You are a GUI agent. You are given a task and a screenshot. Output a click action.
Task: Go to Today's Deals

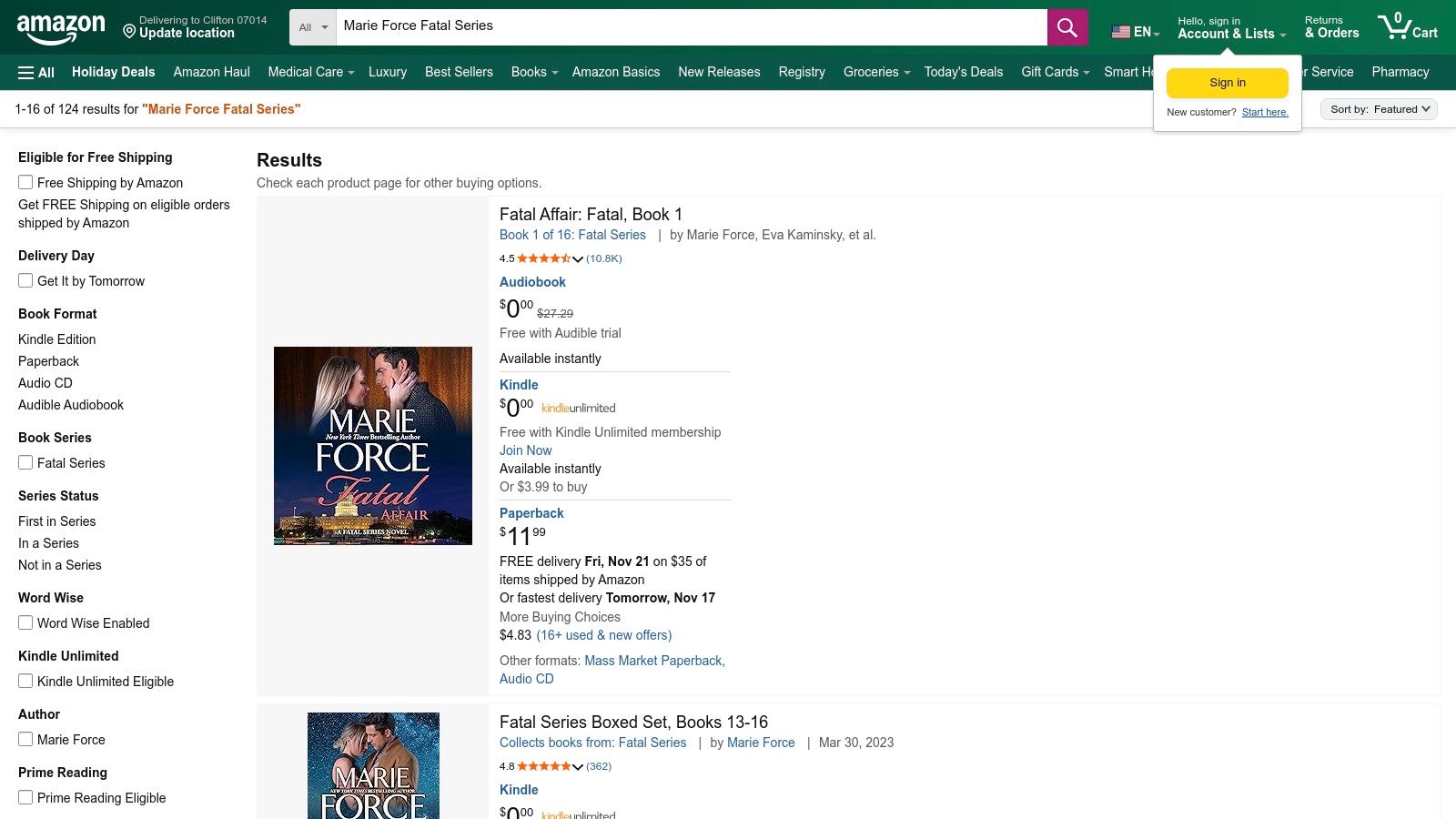964,72
